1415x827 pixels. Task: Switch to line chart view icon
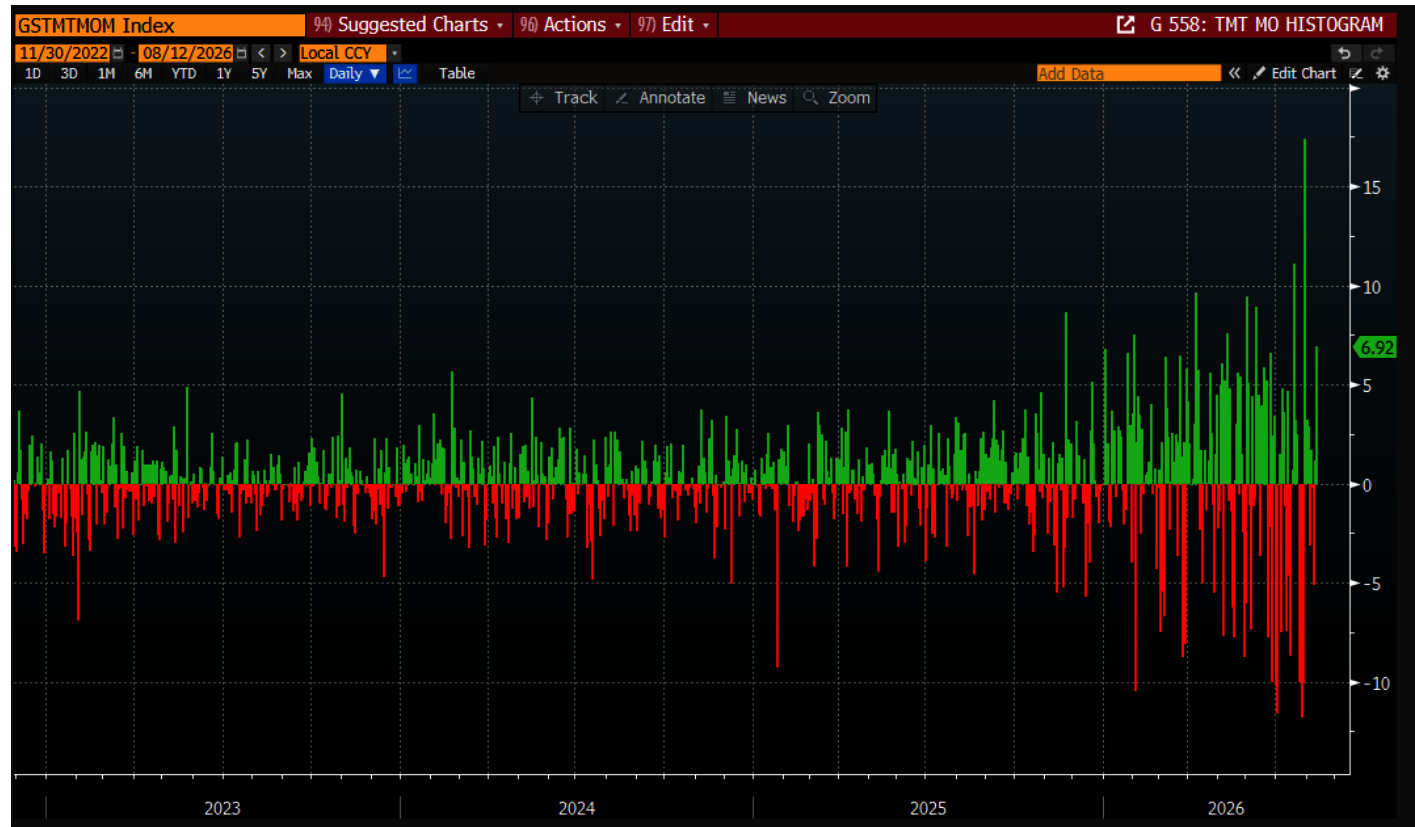(x=405, y=73)
